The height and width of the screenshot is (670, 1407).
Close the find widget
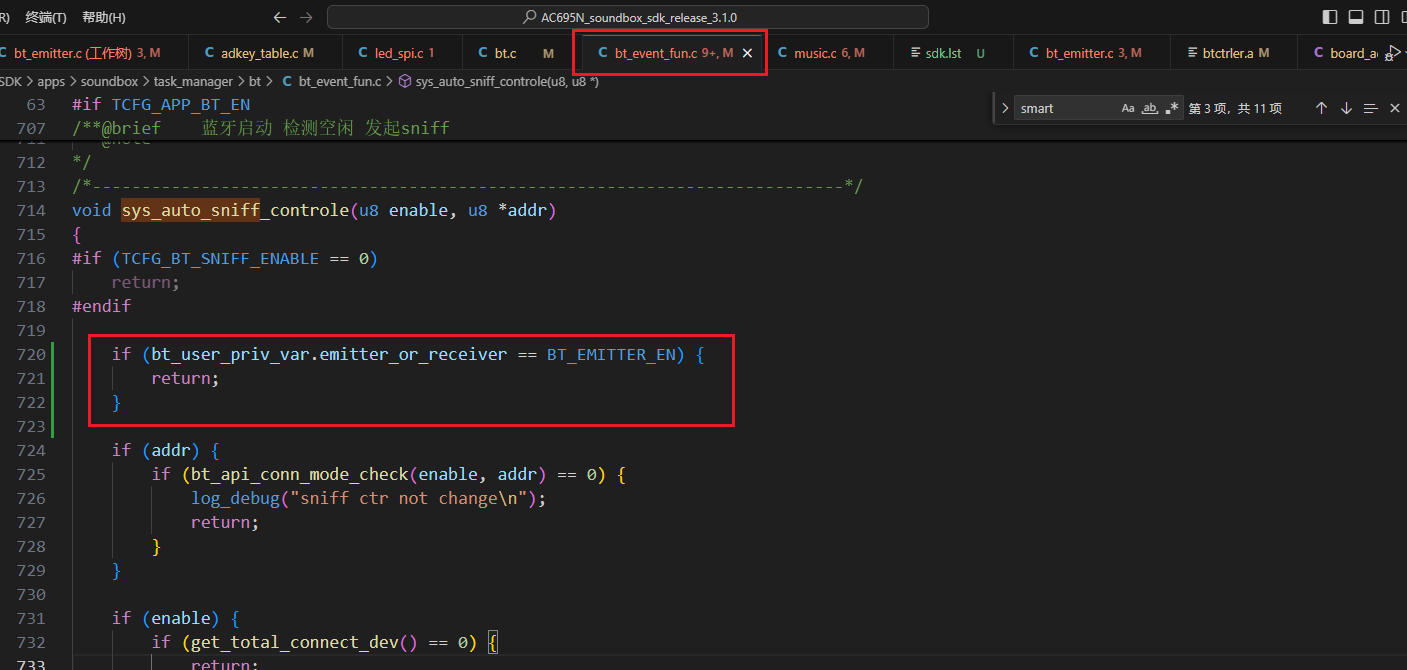tap(1395, 108)
